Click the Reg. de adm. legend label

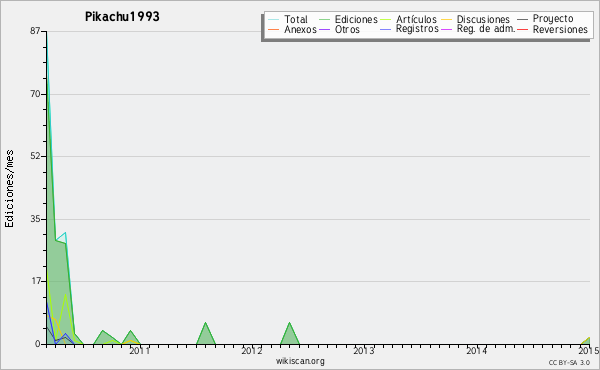pos(486,29)
